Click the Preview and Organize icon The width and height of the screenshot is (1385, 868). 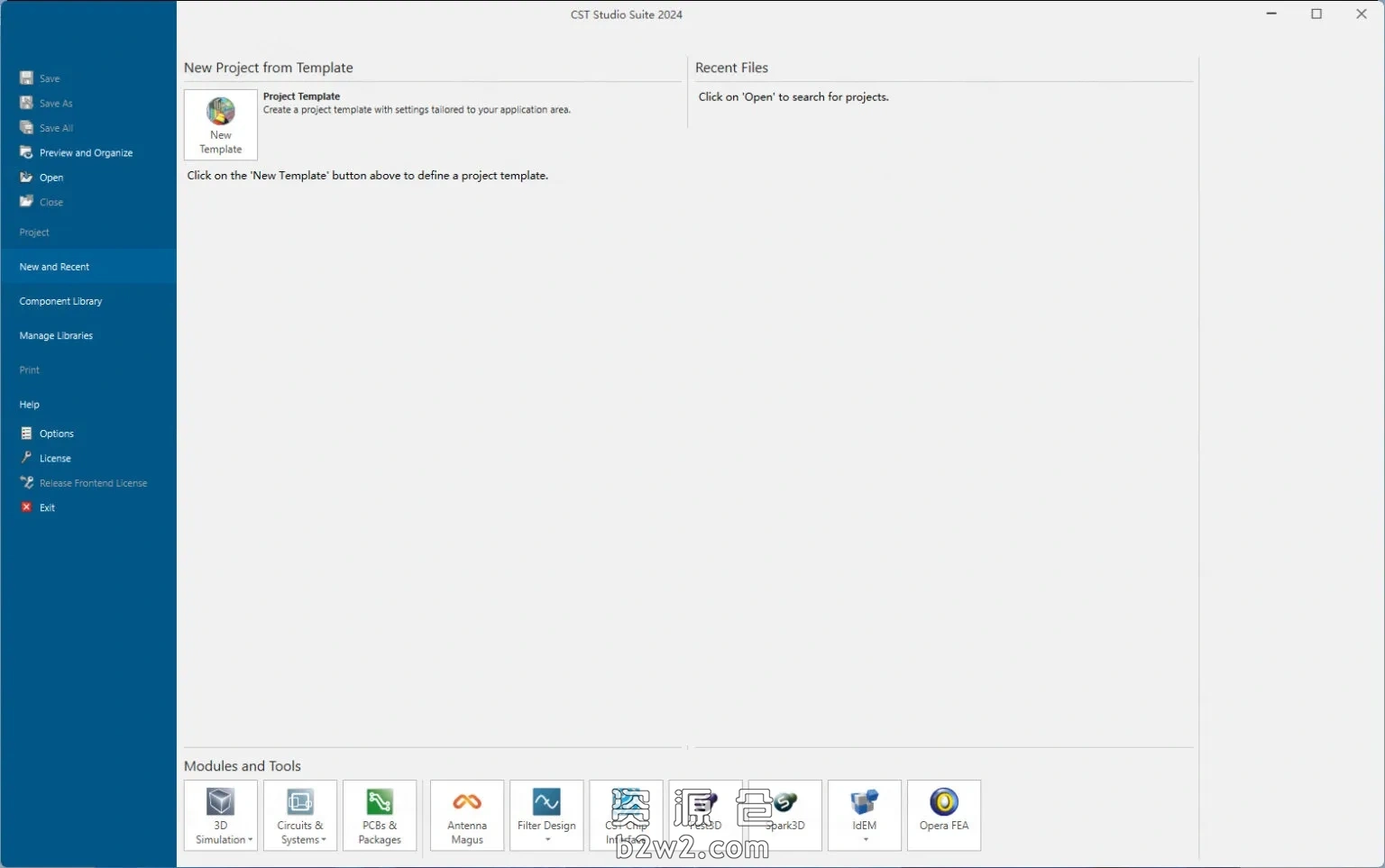click(27, 152)
